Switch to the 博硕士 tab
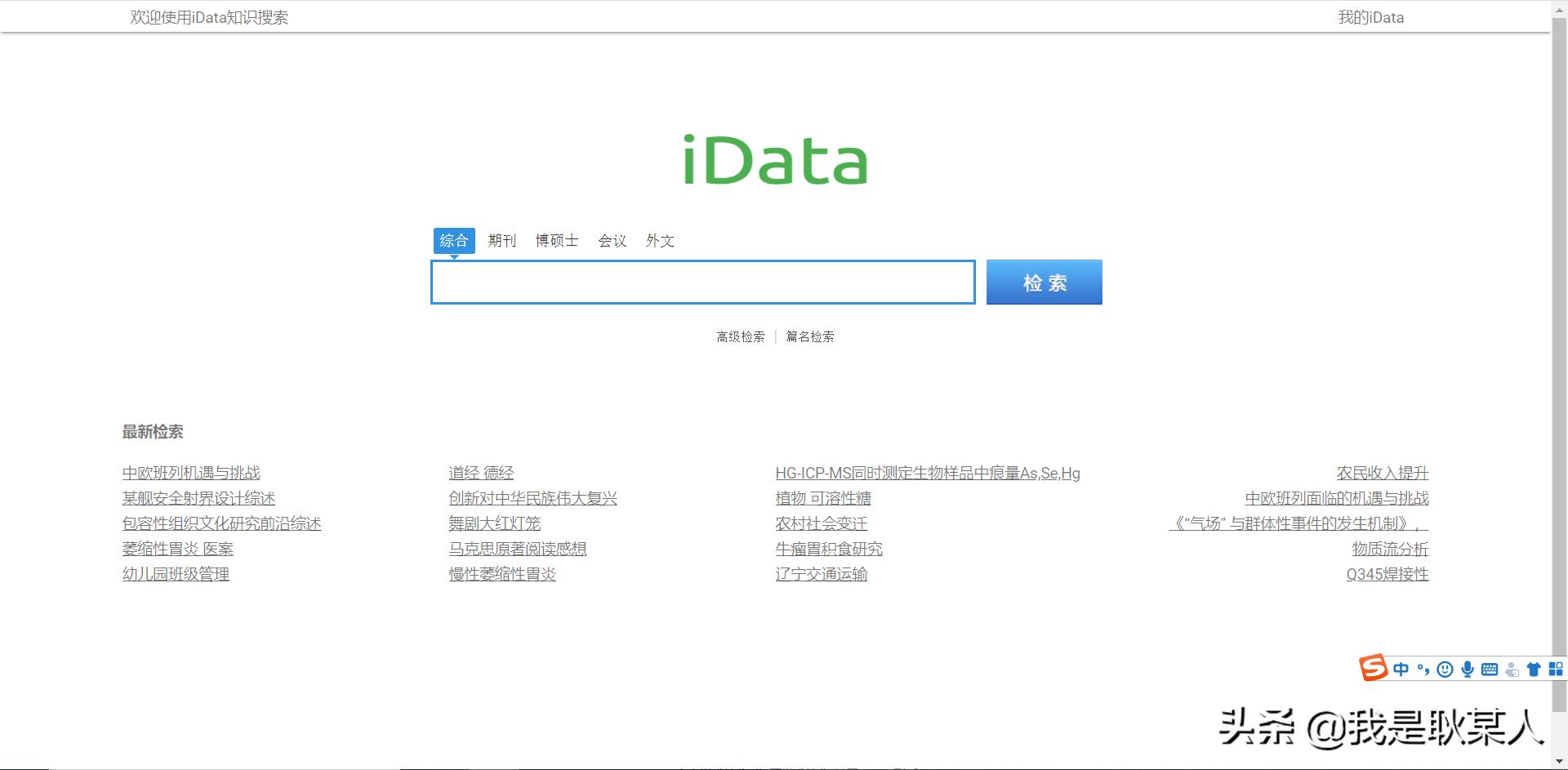 [x=557, y=241]
